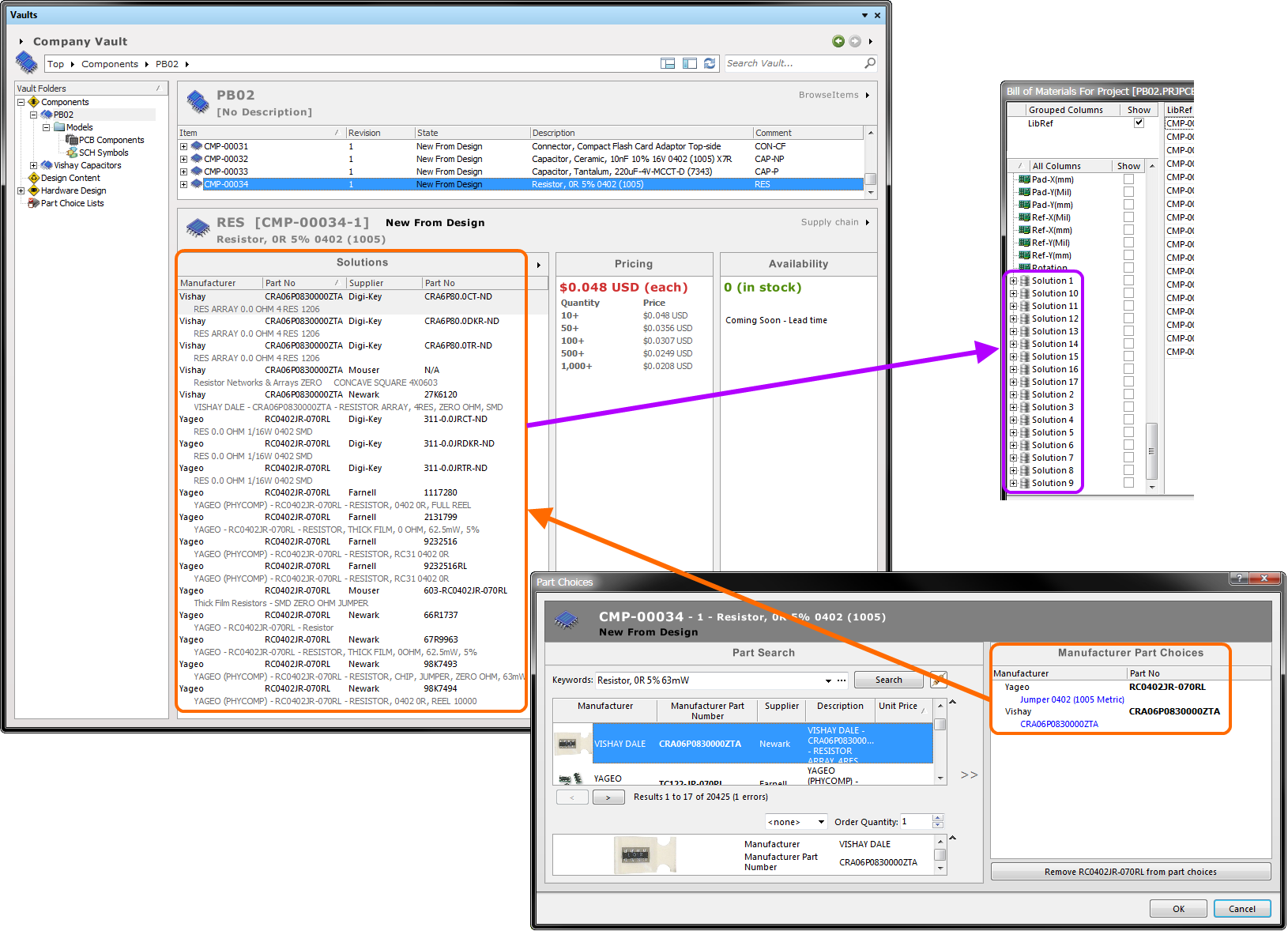Click the Components breadcrumb in the address bar
The width and height of the screenshot is (1288, 931).
(110, 64)
